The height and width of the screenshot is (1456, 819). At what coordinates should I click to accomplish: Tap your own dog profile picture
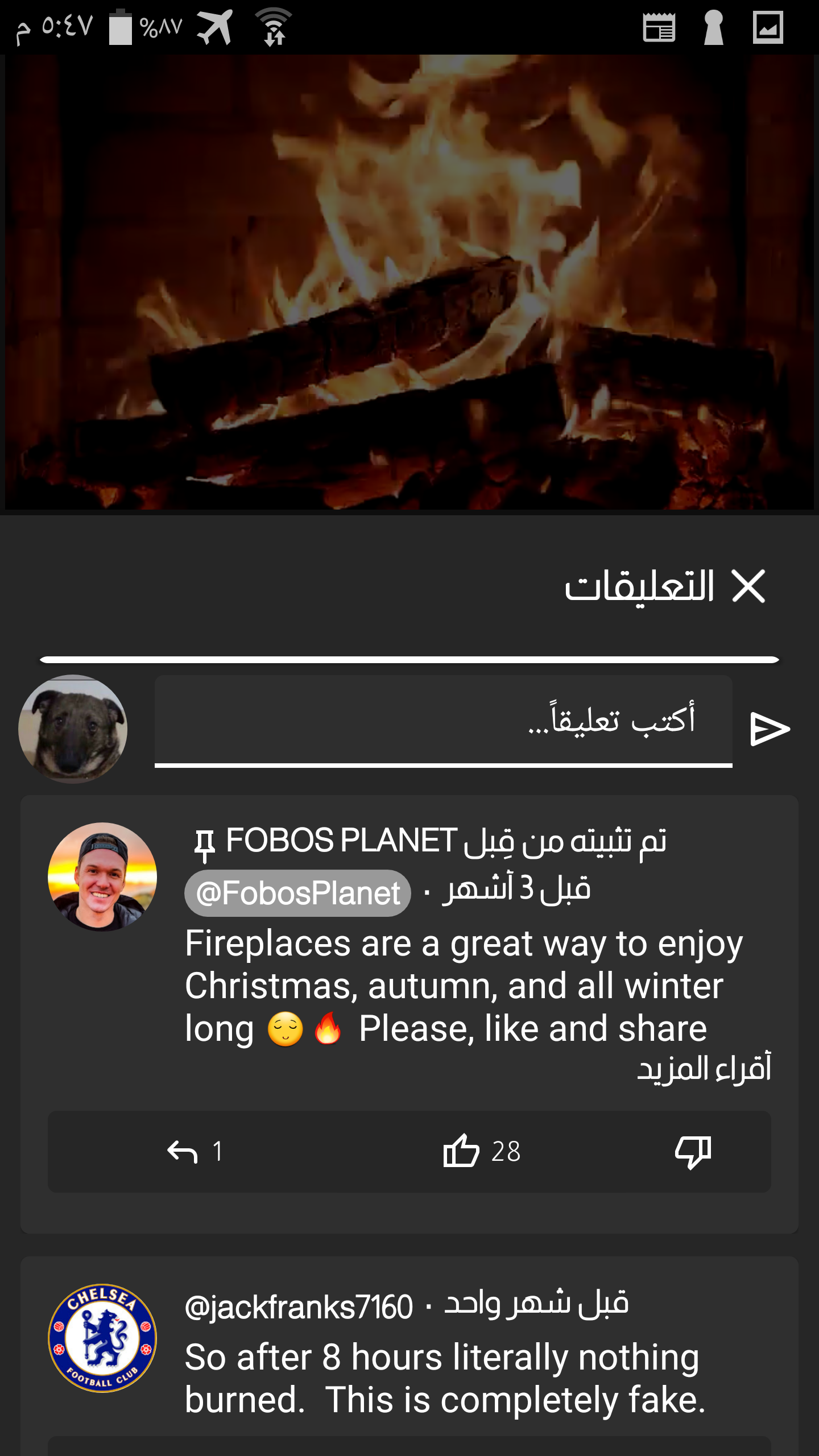(x=73, y=729)
